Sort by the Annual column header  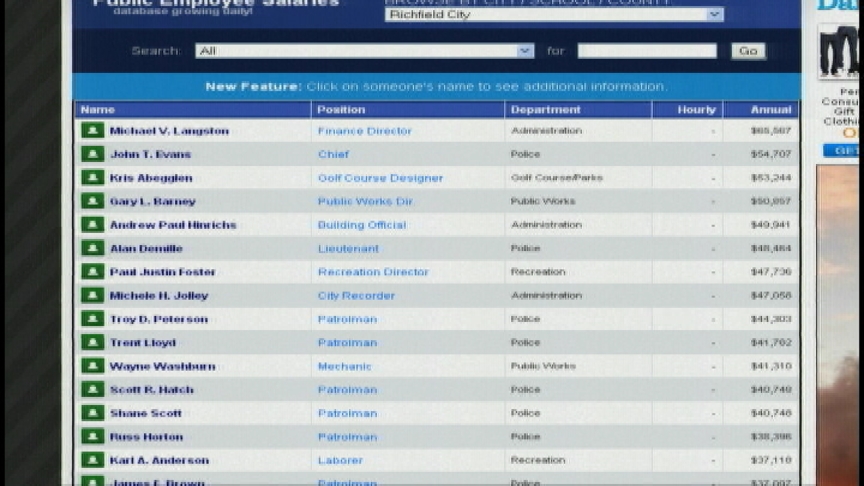[770, 110]
